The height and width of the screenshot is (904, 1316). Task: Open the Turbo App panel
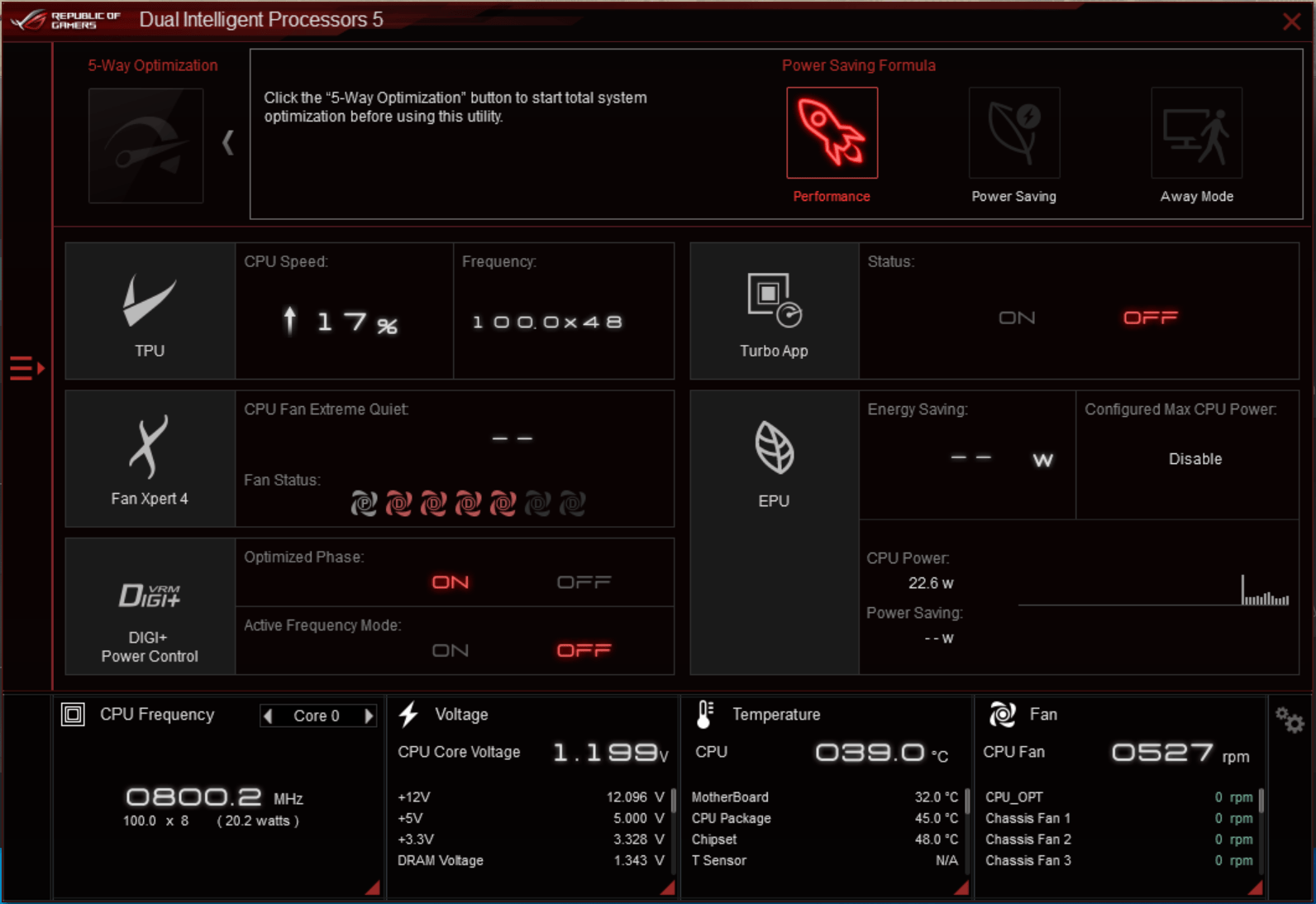774,311
